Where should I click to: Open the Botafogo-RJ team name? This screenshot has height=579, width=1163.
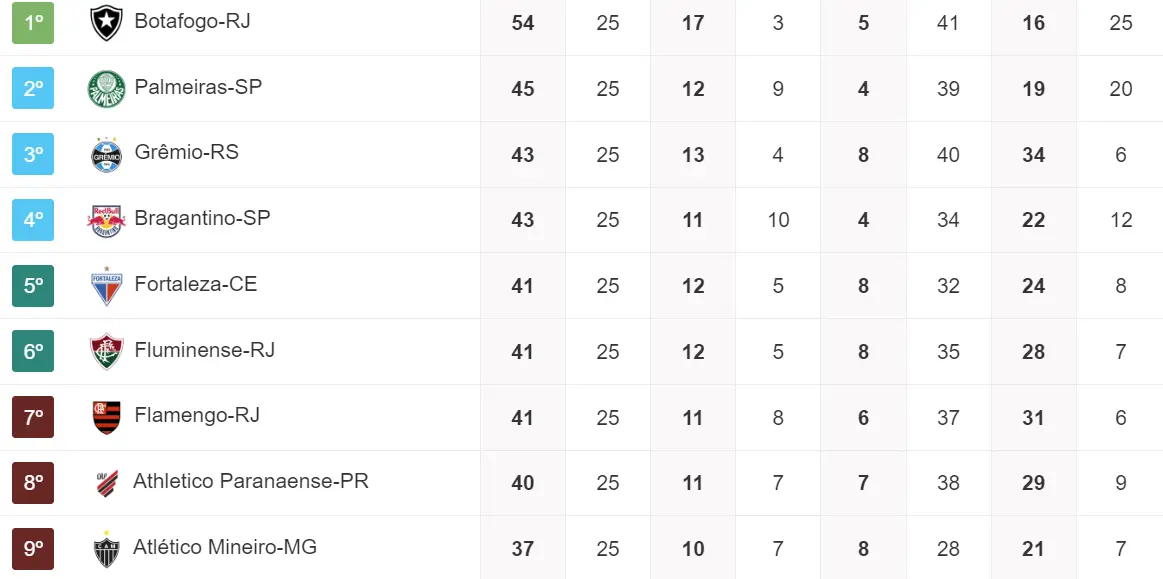(192, 22)
